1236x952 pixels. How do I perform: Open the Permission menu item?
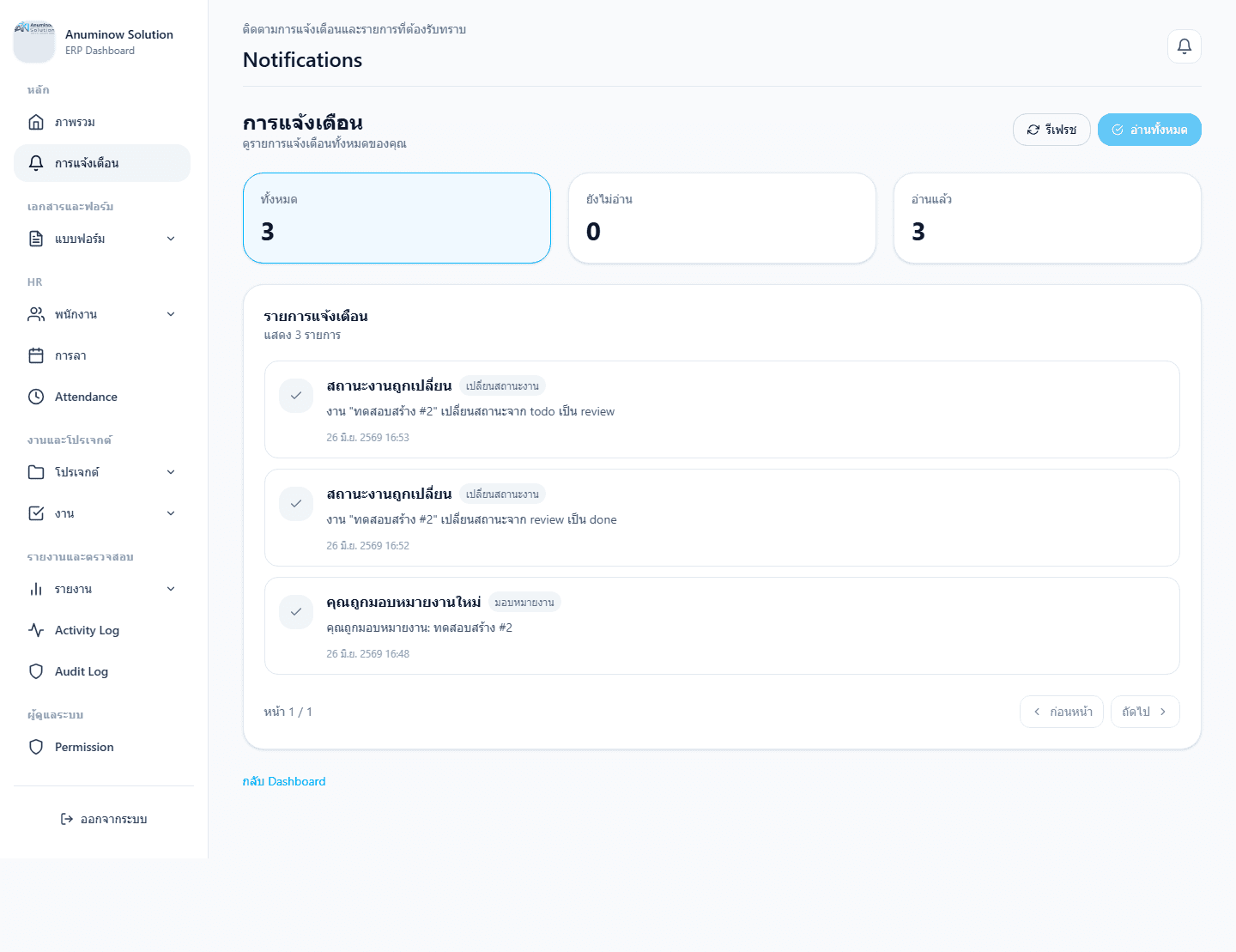point(102,747)
